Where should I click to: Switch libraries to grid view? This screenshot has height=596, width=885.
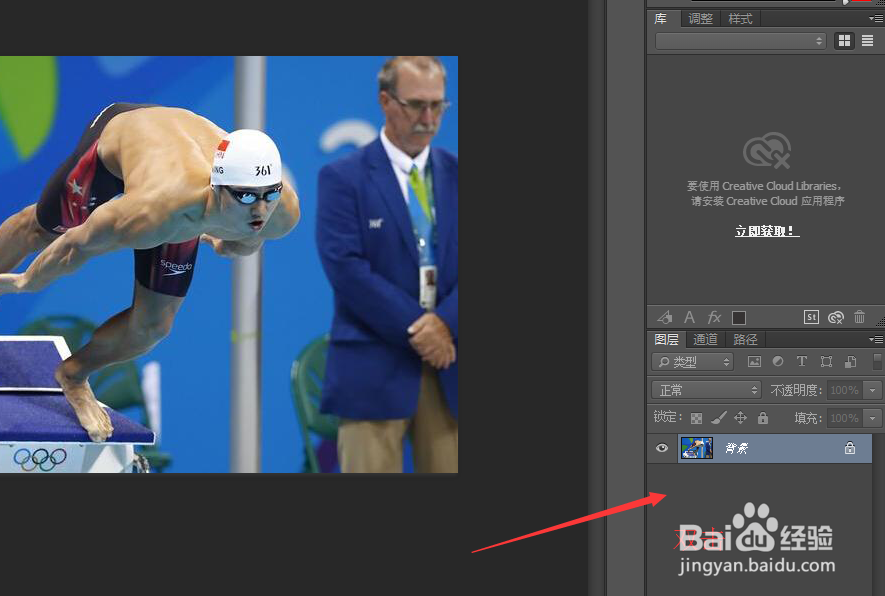point(844,41)
